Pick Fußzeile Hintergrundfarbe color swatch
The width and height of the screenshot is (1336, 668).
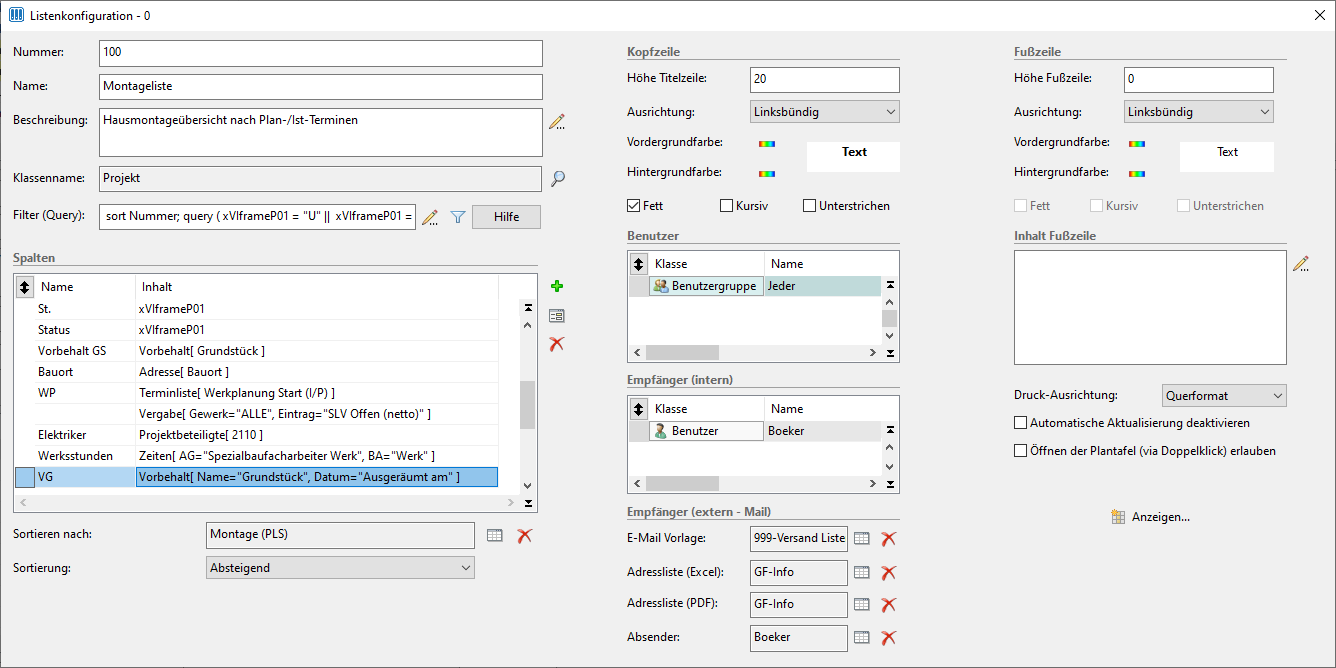(1137, 174)
